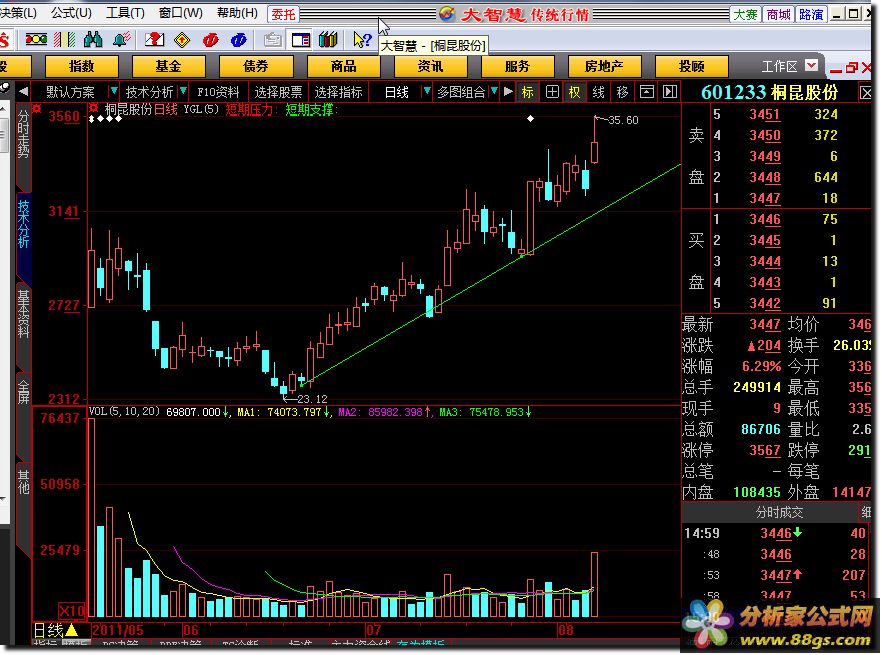Open the 工作区 workspace dropdown
Viewport: 882px width, 655px height.
[x=811, y=65]
